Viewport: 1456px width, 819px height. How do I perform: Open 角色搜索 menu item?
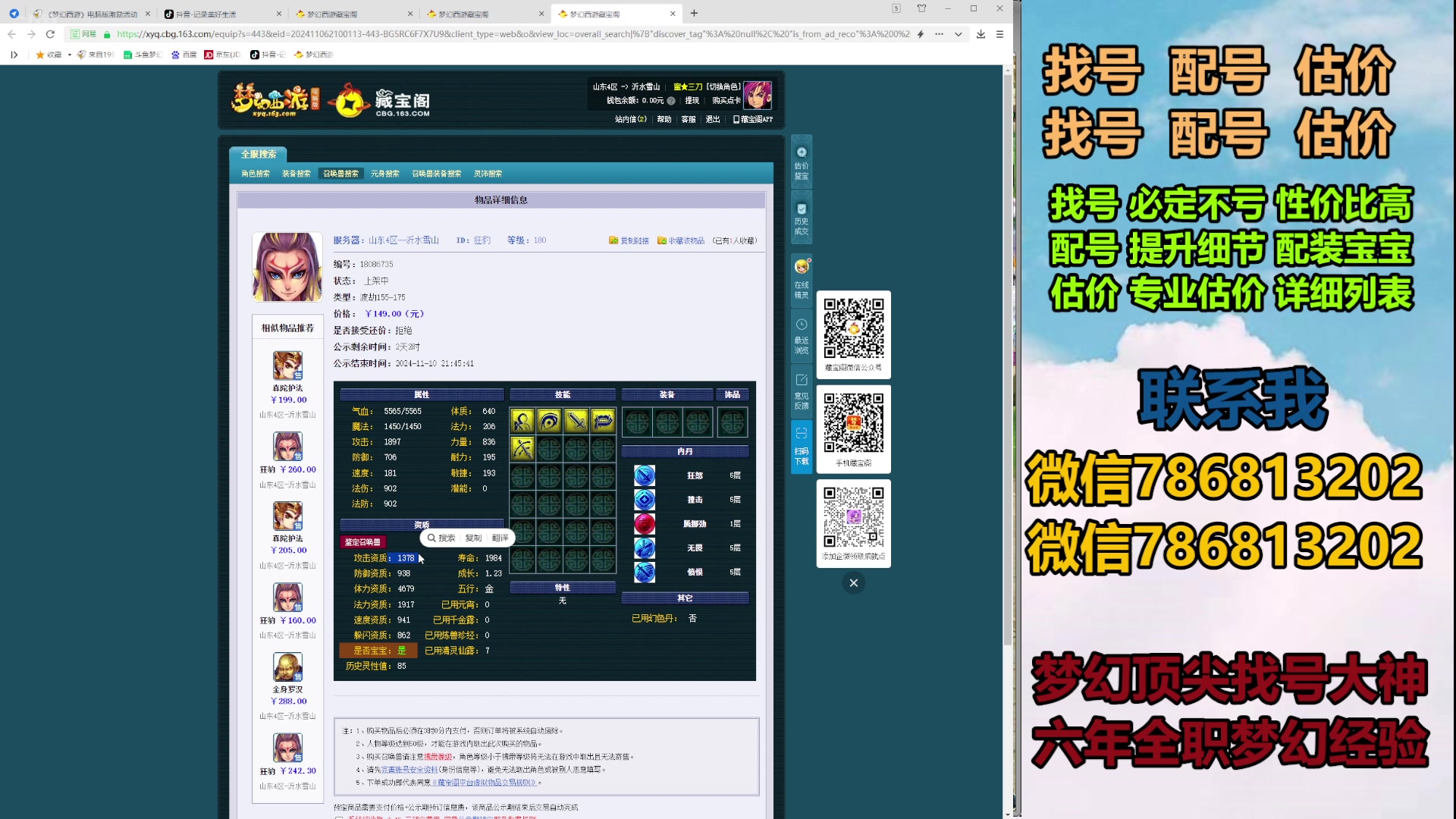(256, 174)
